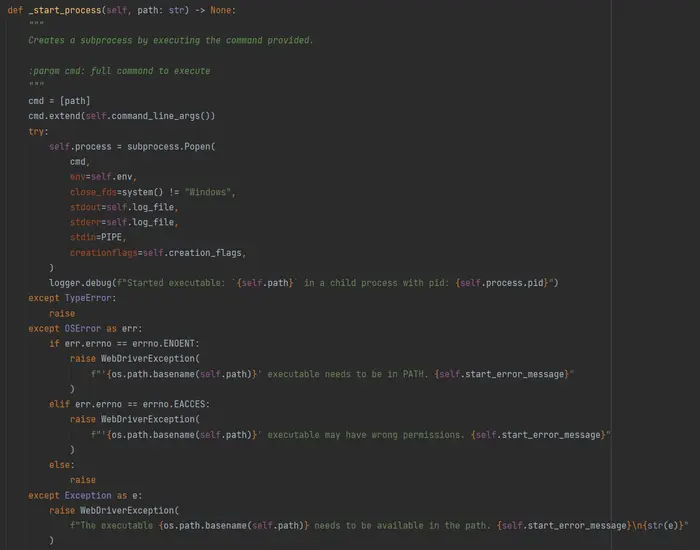Place cursor on 'cmd = [path]' line
The height and width of the screenshot is (550, 700).
pos(59,101)
